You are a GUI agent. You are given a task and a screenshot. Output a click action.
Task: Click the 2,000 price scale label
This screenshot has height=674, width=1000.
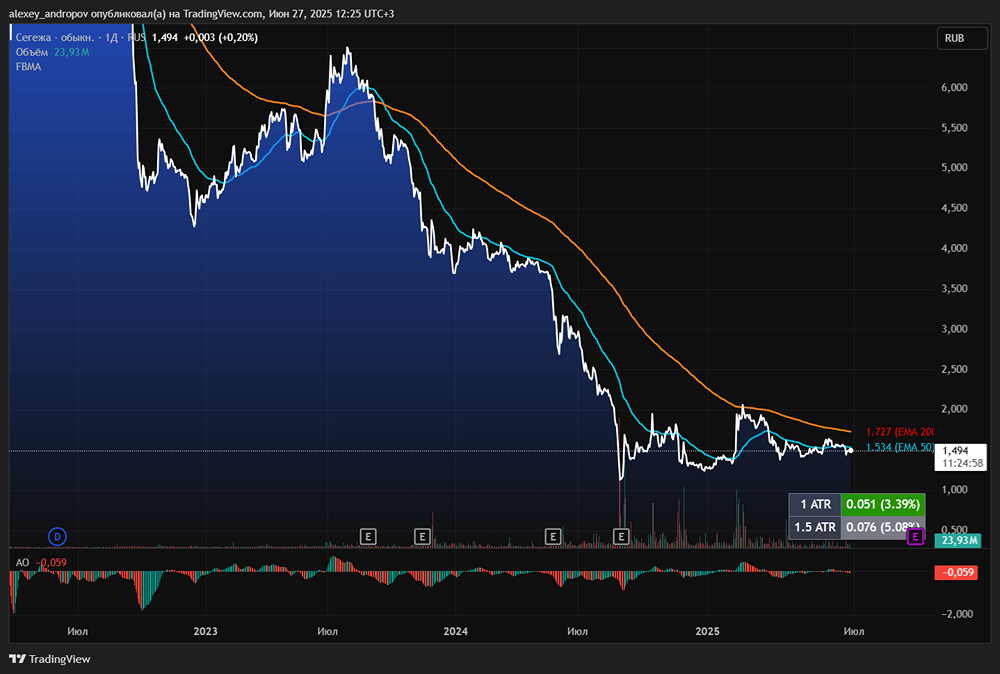tap(954, 409)
